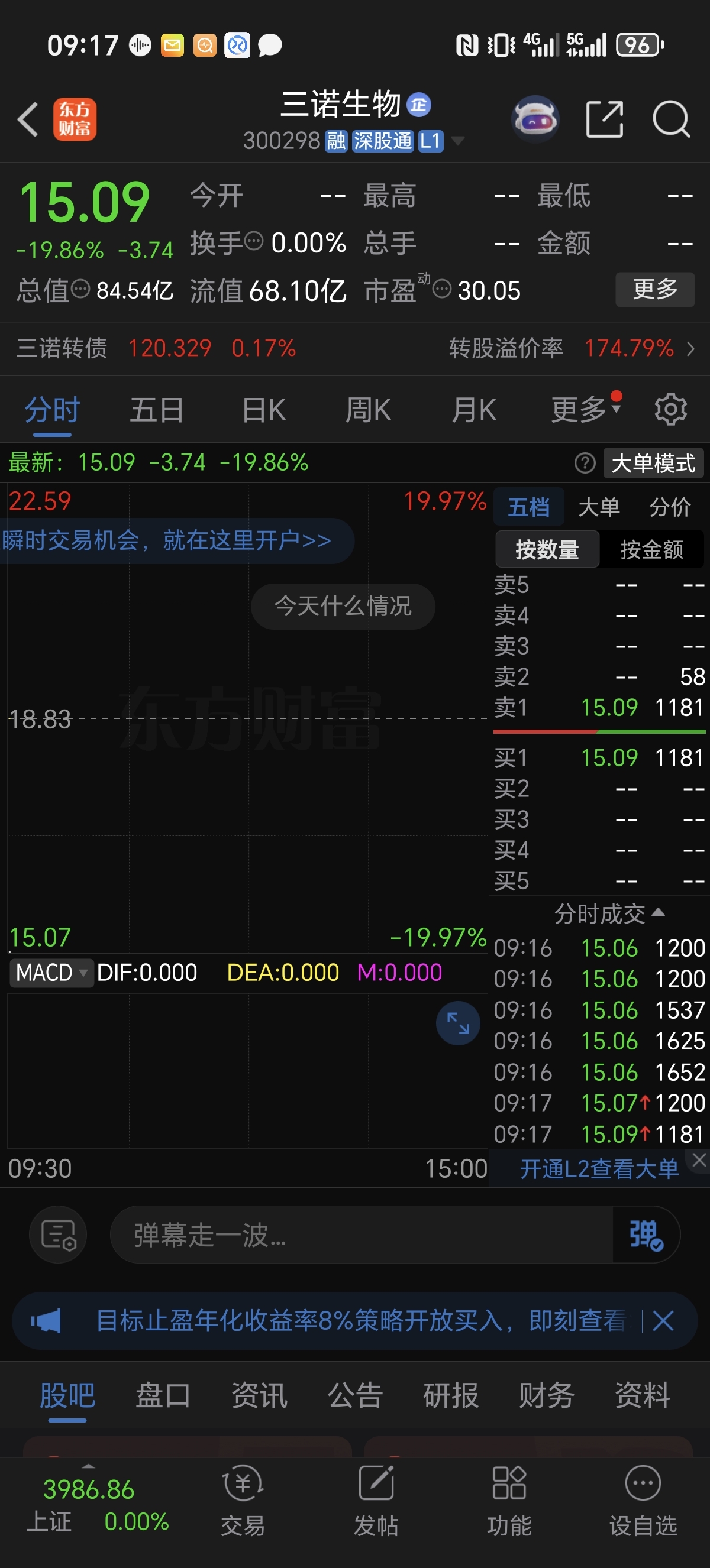This screenshot has height=1568, width=710.
Task: Tap info icon next to 换手
Action: click(x=254, y=241)
